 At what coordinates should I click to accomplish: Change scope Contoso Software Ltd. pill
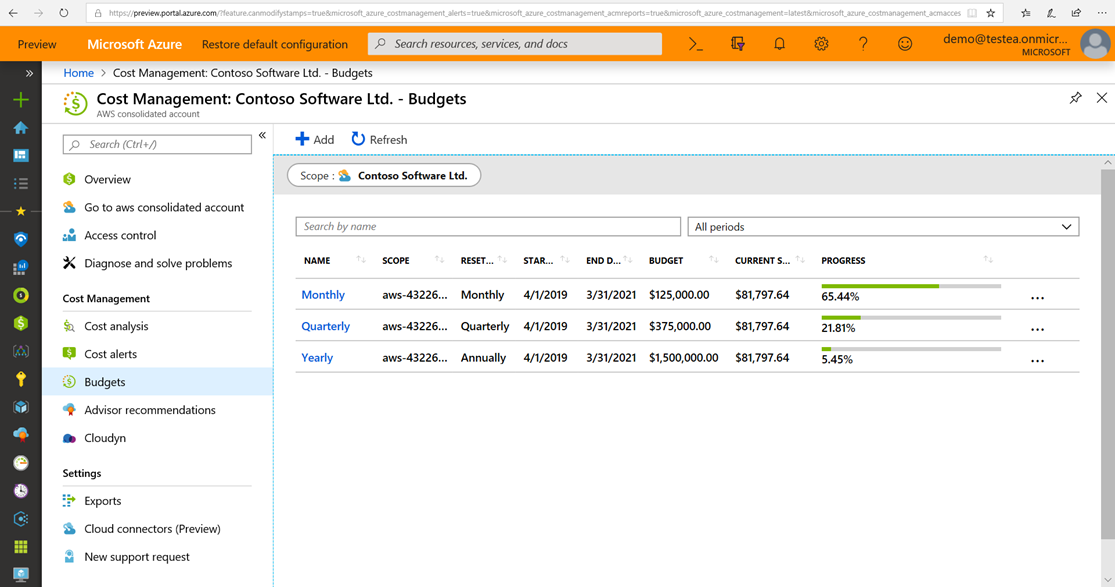click(x=384, y=176)
